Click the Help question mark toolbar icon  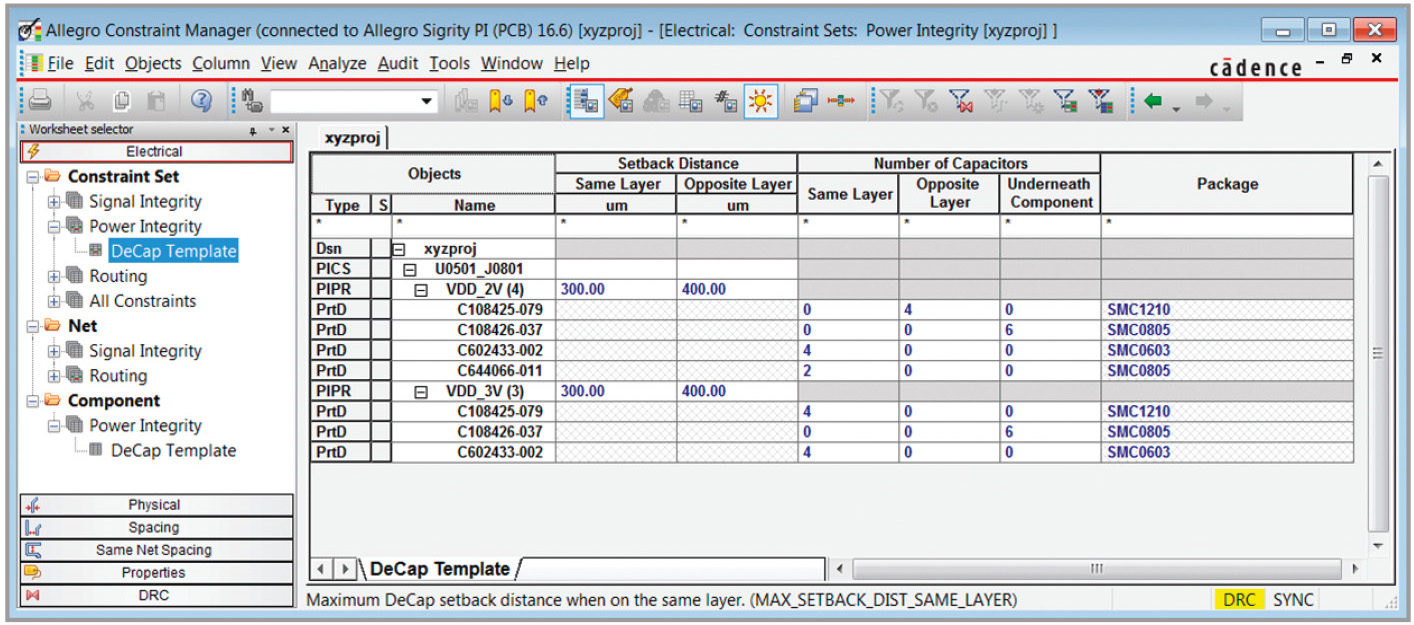point(201,100)
